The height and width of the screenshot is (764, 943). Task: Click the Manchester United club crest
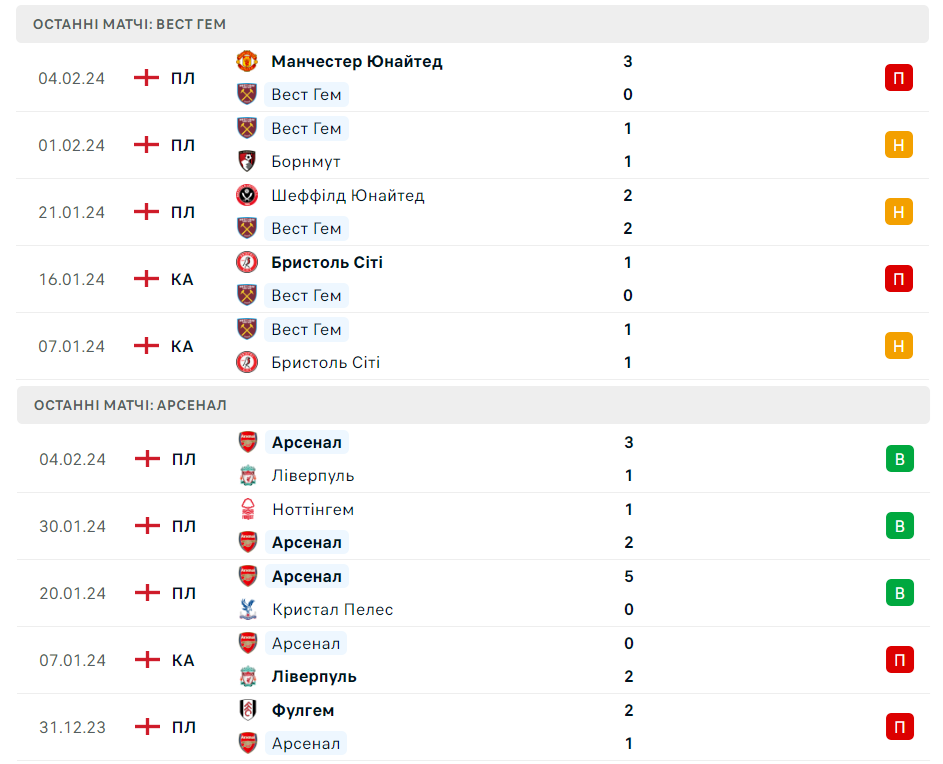247,61
